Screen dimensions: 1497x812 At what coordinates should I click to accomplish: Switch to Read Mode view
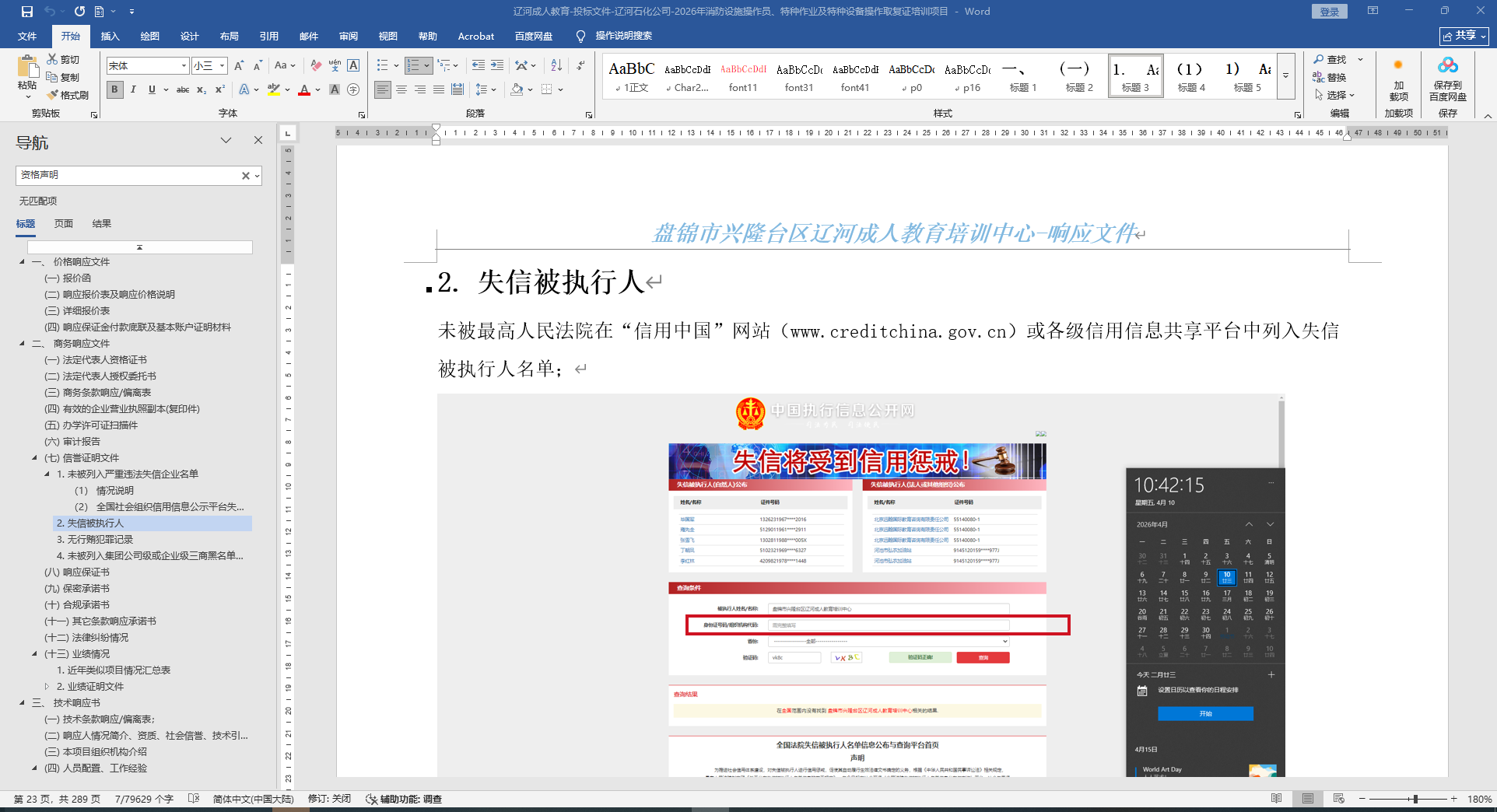[1276, 799]
